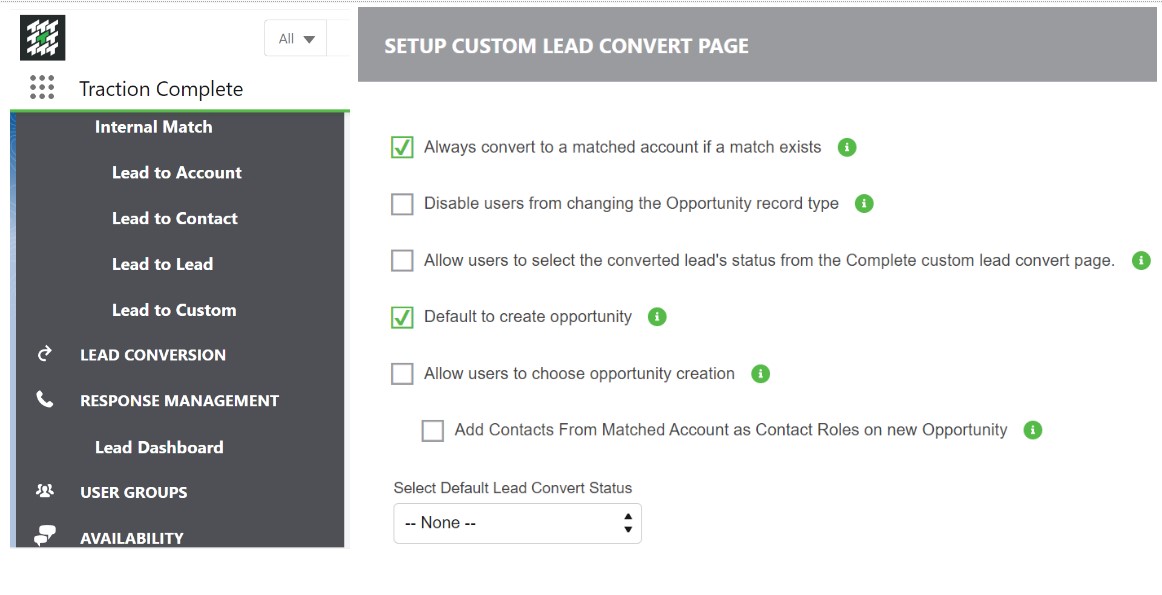This screenshot has width=1162, height=595.
Task: Click the Traction Complete app name
Action: [x=161, y=89]
